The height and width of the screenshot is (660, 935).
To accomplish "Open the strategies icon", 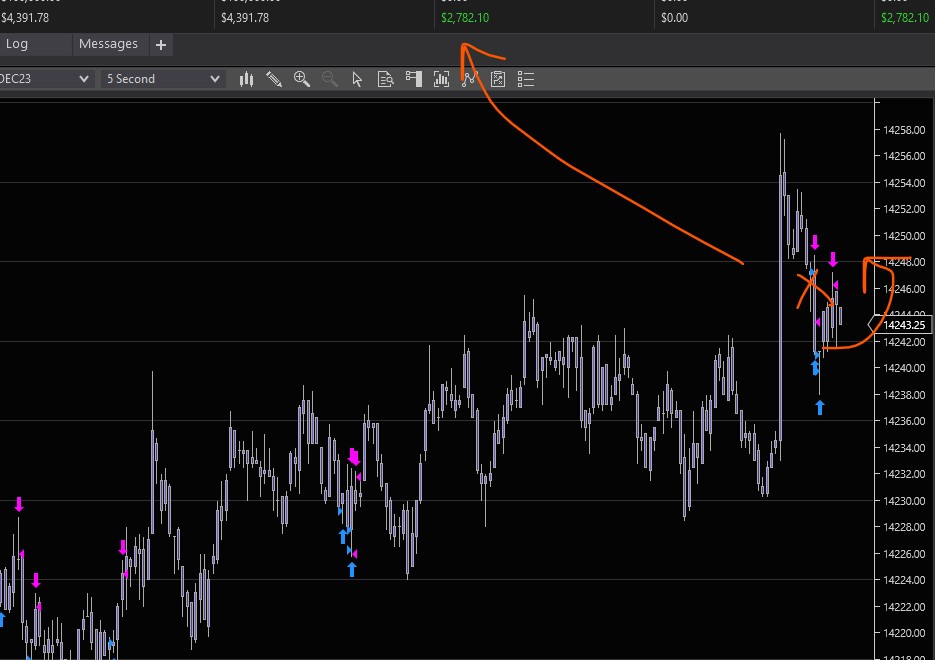I will (497, 79).
